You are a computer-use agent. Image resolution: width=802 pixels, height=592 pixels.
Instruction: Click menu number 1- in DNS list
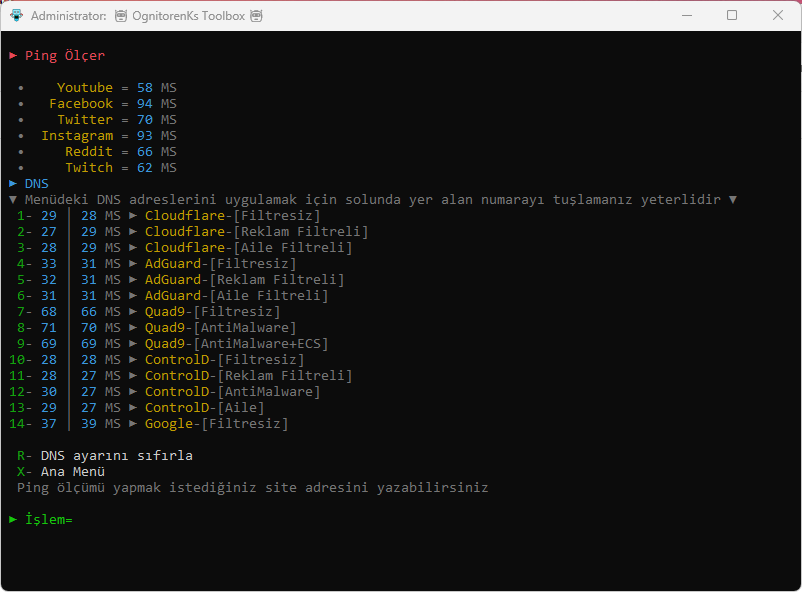[x=25, y=215]
